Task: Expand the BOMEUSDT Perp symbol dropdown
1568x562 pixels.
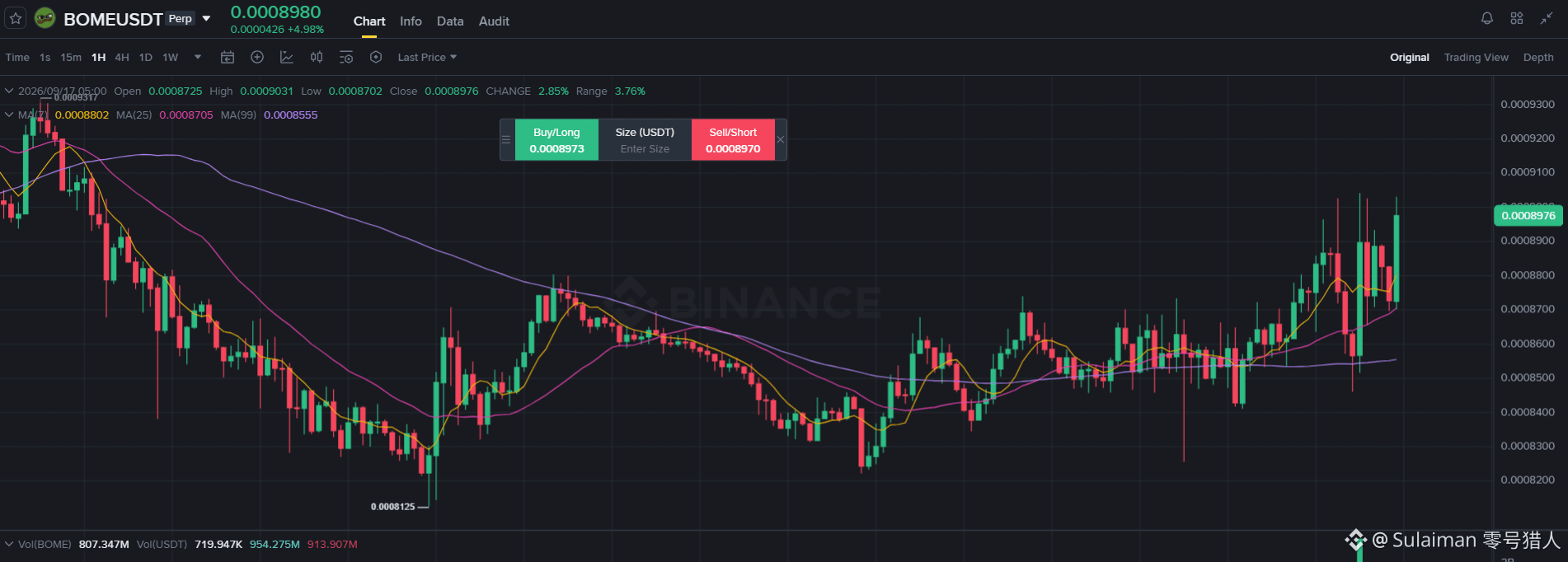Action: coord(207,18)
